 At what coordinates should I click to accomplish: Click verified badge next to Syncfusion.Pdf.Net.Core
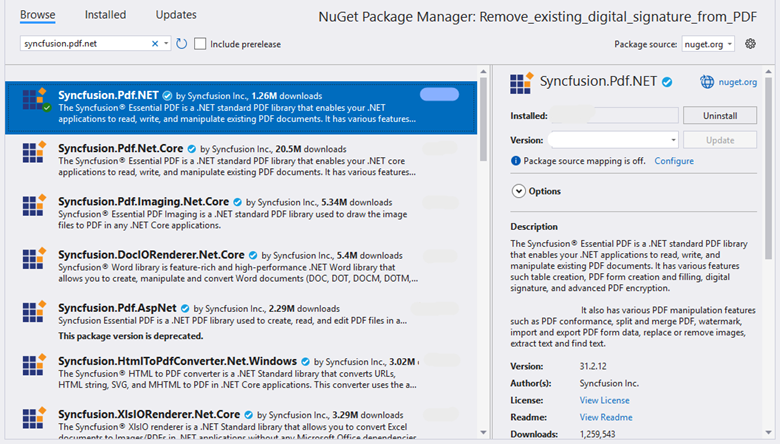[x=192, y=149]
